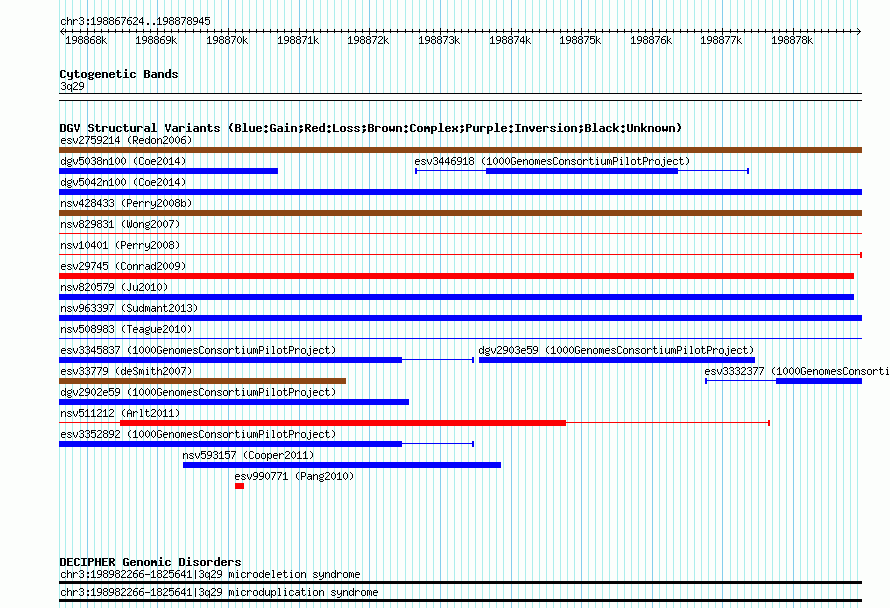The width and height of the screenshot is (890, 608).
Task: Open the esv3446918 variant label
Action: coord(552,161)
